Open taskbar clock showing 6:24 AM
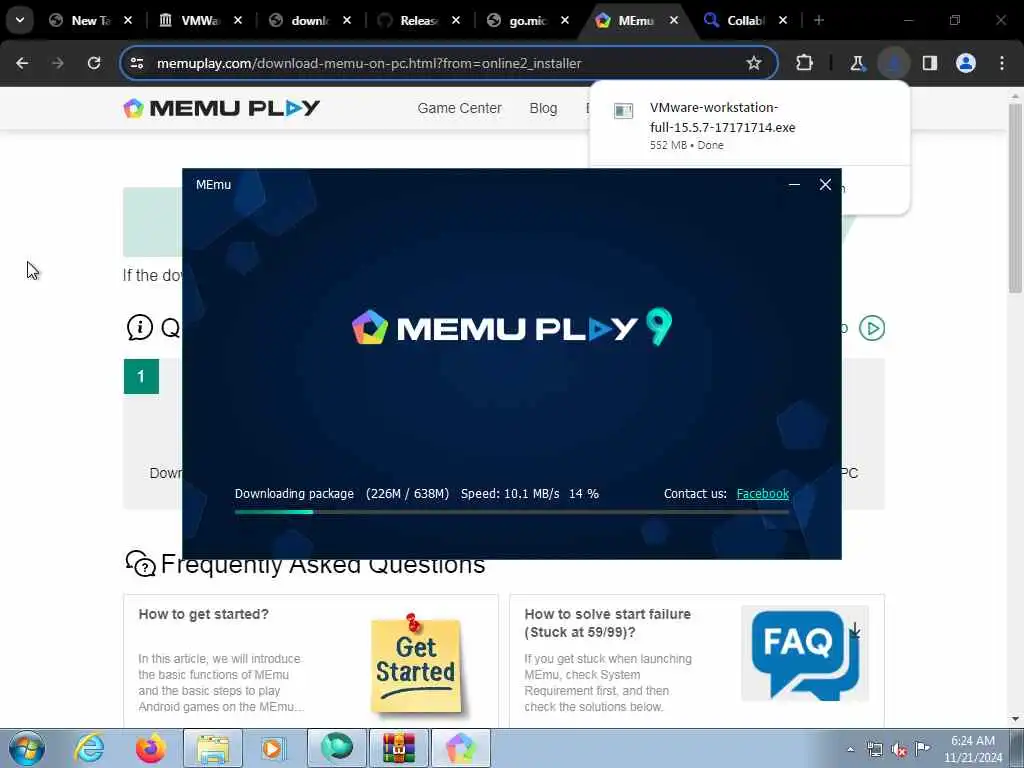The height and width of the screenshot is (768, 1024). (x=972, y=749)
